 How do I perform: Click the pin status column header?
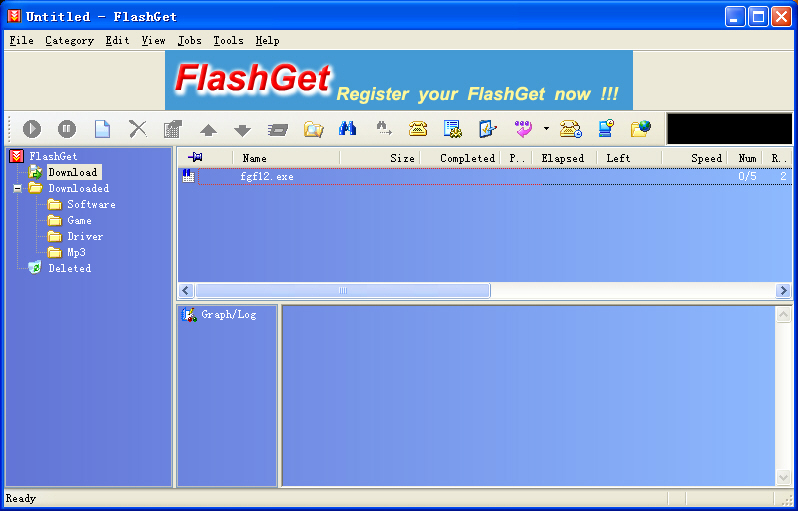(x=205, y=158)
